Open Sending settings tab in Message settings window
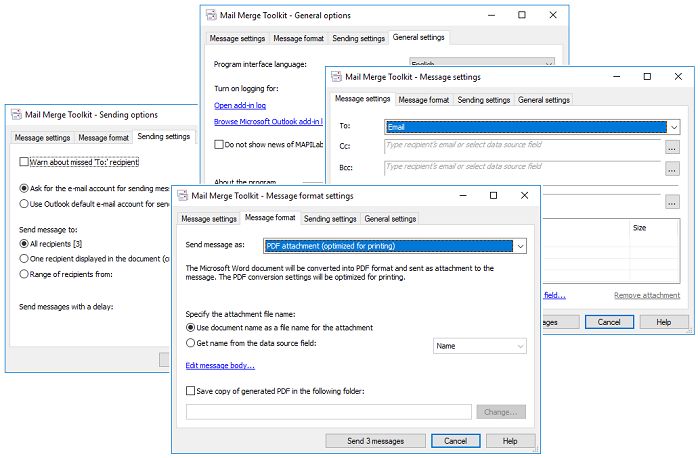Screen dimensions: 700x458 pyautogui.click(x=483, y=100)
